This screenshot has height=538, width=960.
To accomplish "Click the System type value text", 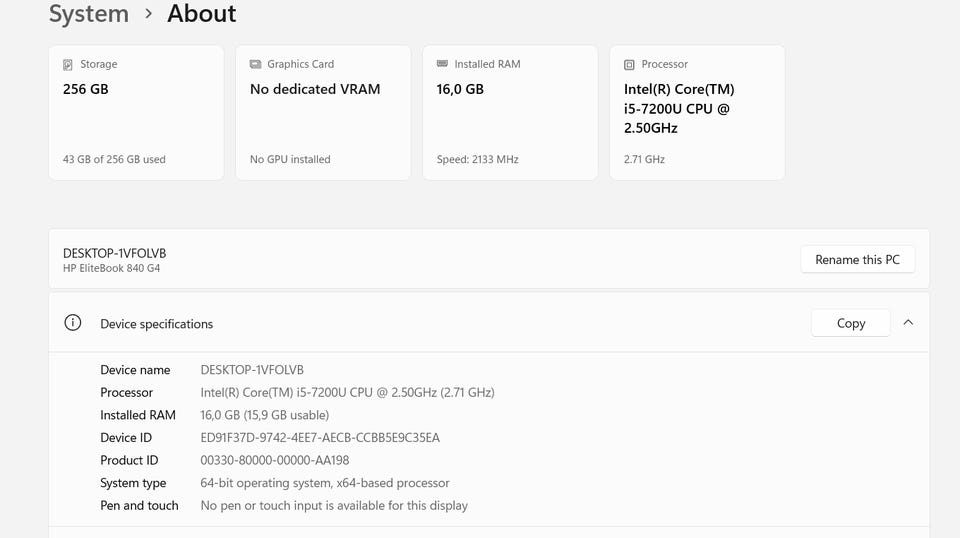I will [x=325, y=483].
